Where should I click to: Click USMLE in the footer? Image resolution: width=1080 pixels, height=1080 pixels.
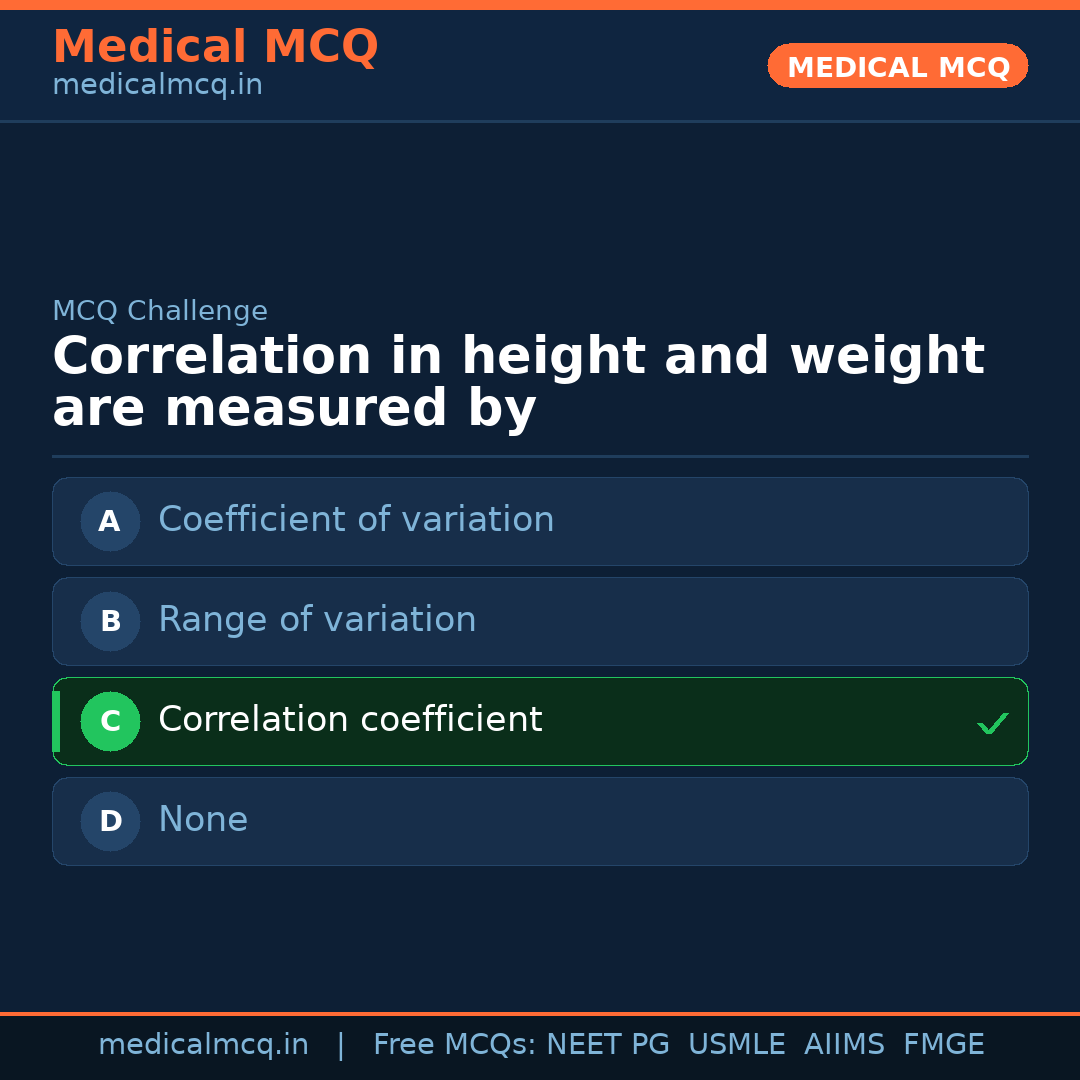736,1045
